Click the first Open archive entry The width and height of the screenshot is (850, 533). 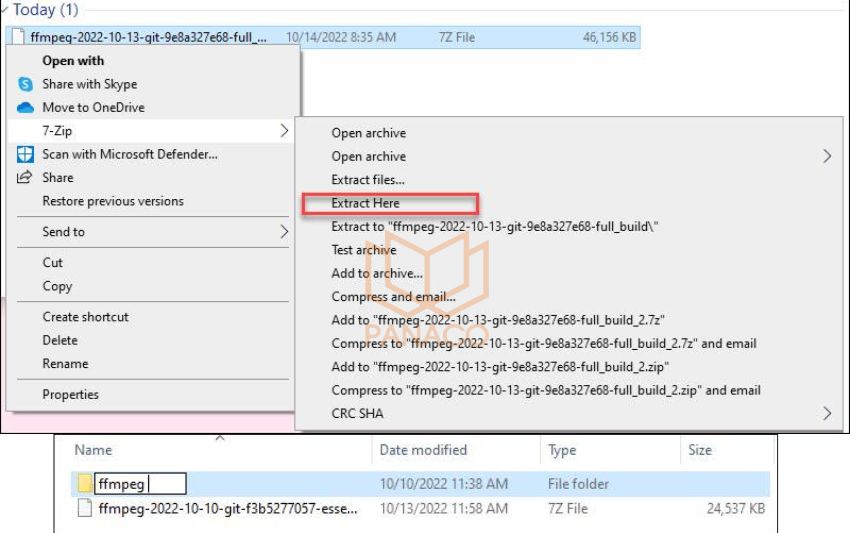(x=369, y=133)
